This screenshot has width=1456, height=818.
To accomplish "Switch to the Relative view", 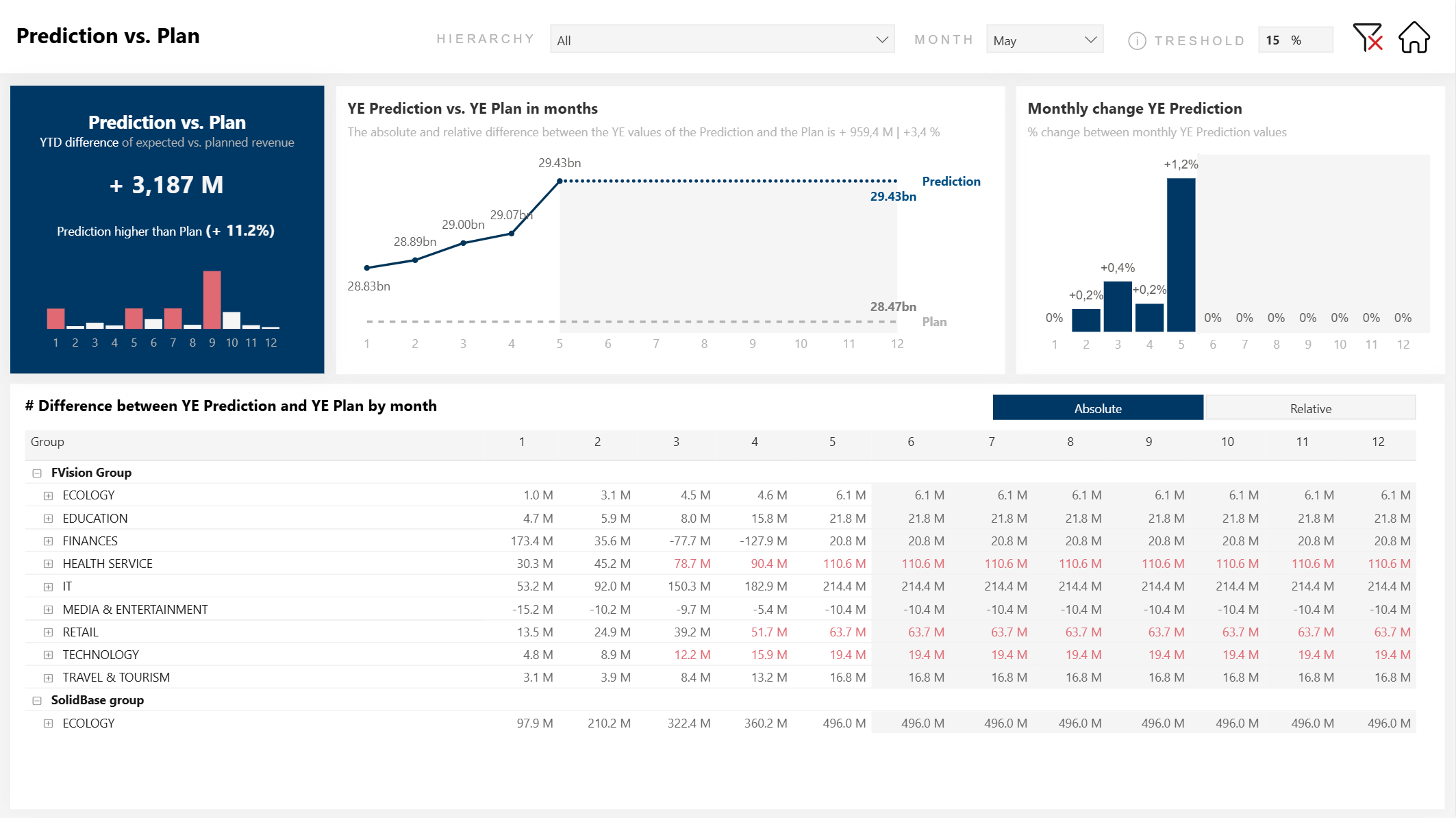I will click(1310, 407).
